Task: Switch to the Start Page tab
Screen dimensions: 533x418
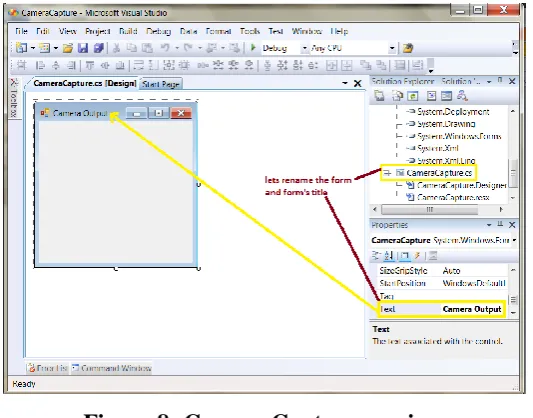Action: pos(160,84)
